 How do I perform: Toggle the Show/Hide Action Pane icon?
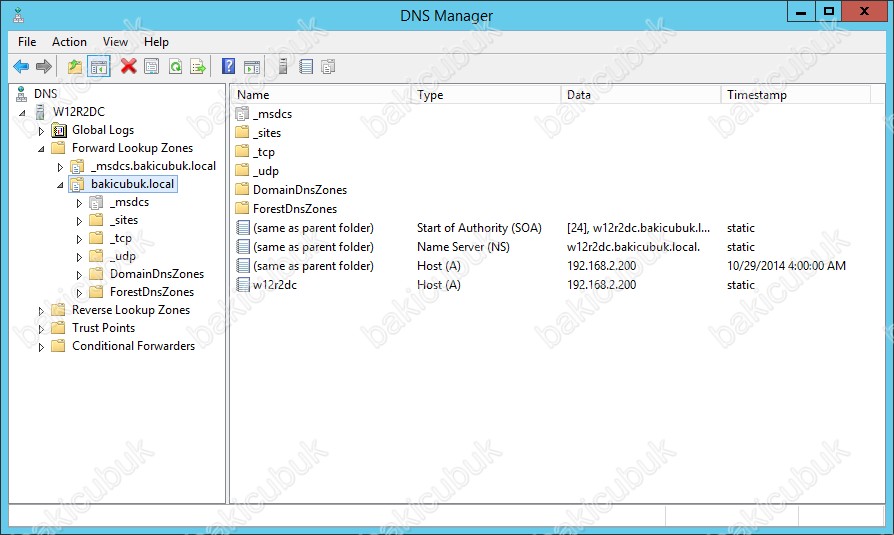(252, 67)
